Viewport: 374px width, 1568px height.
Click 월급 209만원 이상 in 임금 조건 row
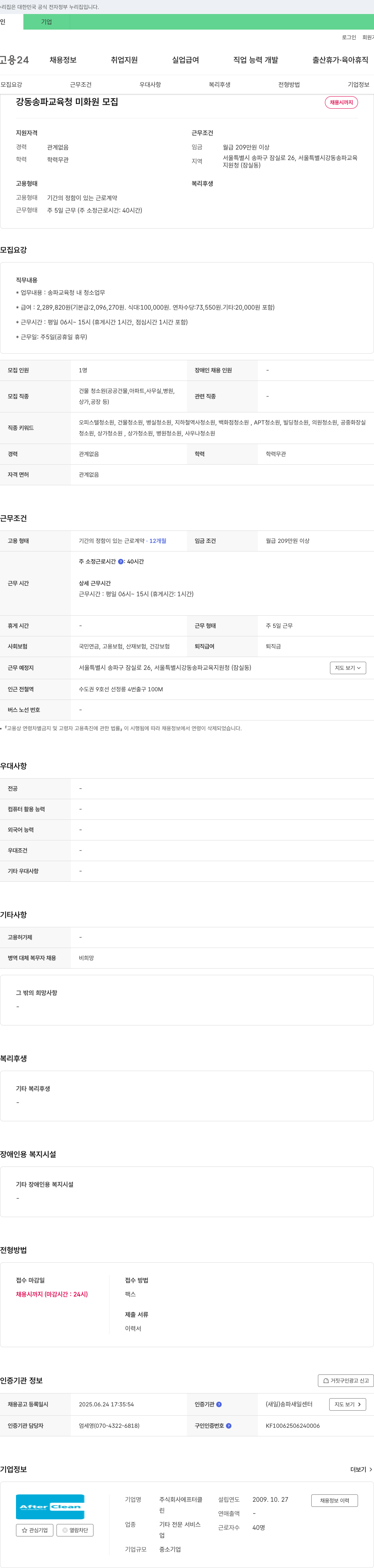pyautogui.click(x=288, y=541)
